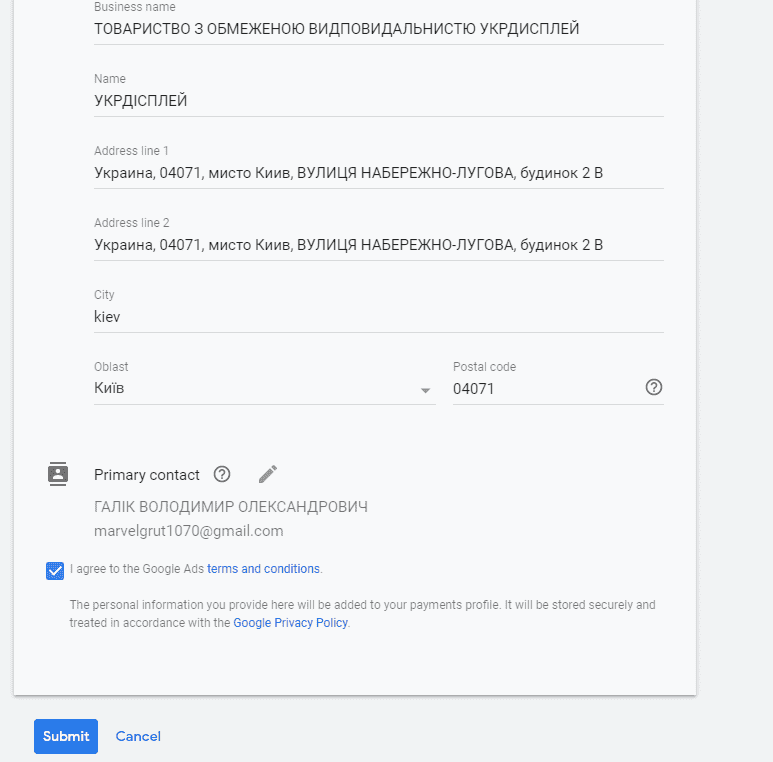773x762 pixels.
Task: Click the Primary contact card icon
Action: click(58, 474)
